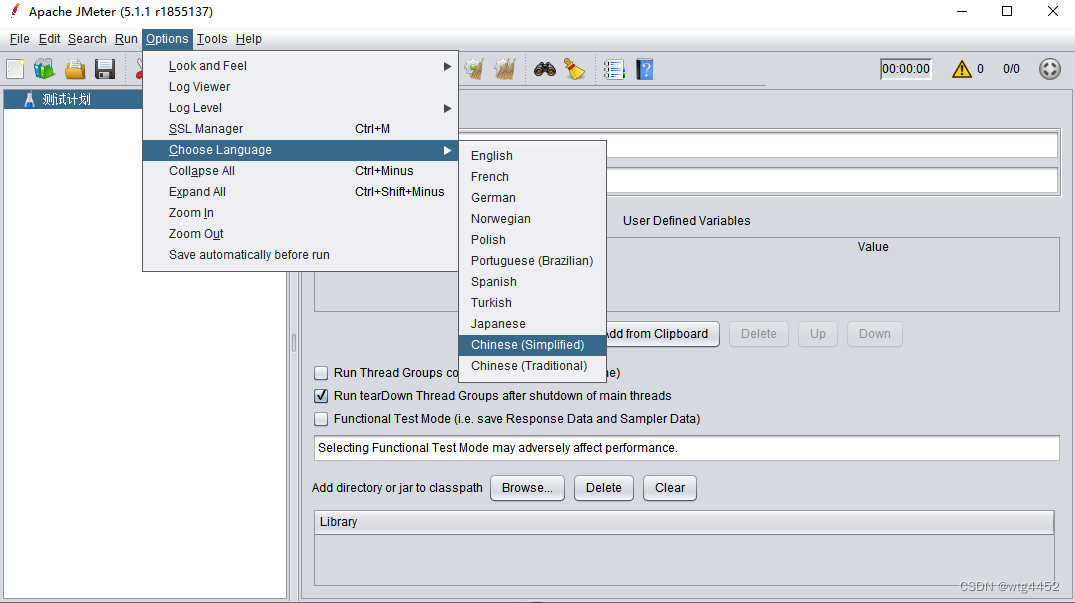
Task: Choose Norwegian language
Action: (532, 219)
